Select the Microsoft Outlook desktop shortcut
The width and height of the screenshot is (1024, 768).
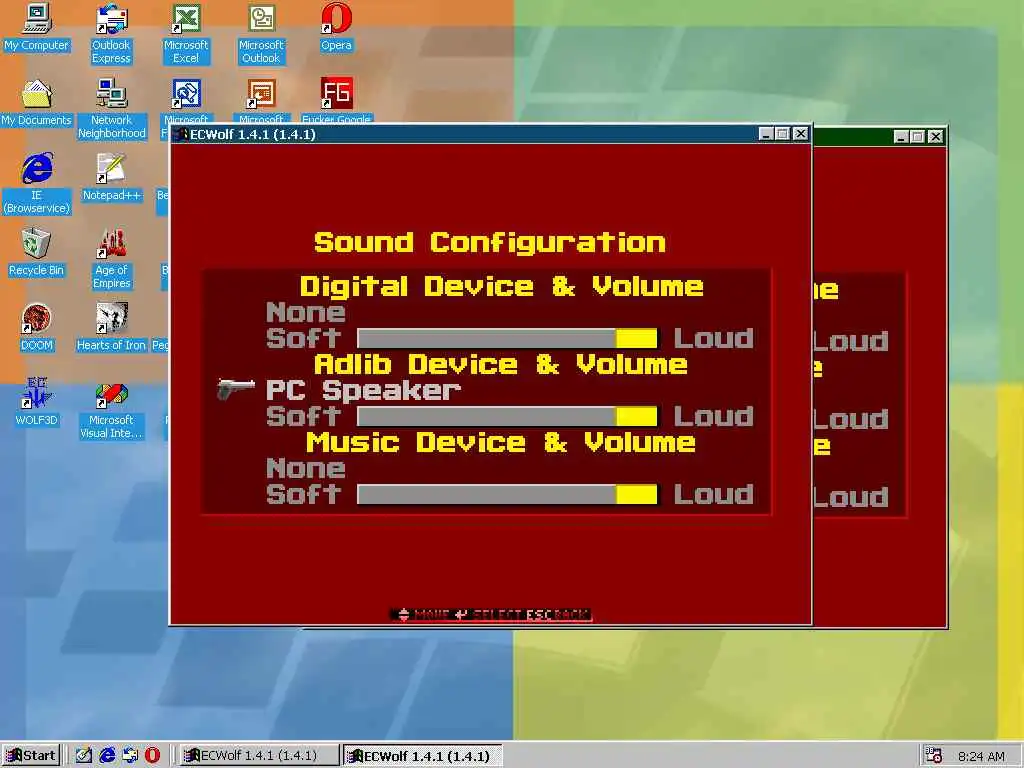tap(261, 34)
